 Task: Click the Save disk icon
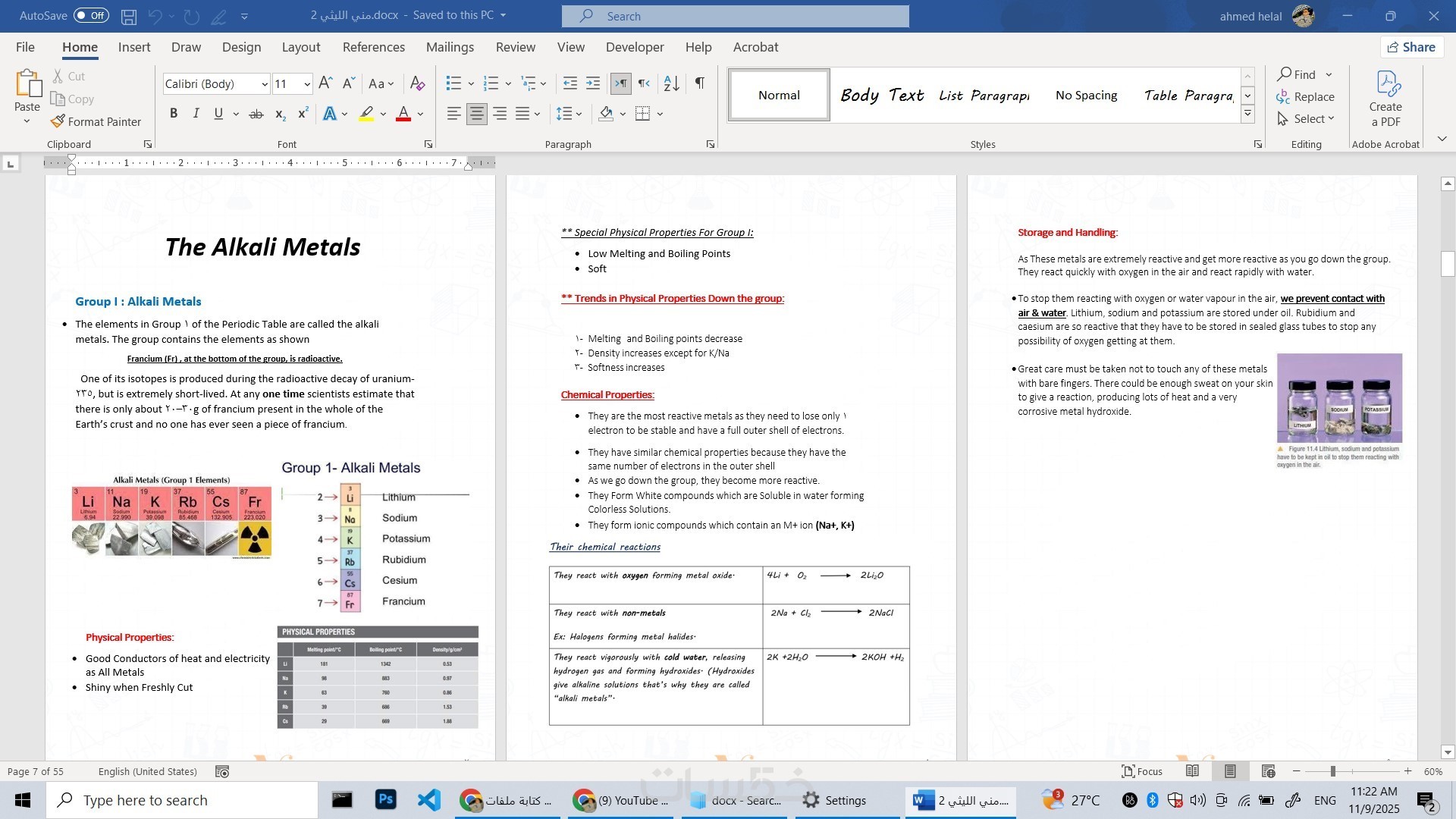[129, 16]
